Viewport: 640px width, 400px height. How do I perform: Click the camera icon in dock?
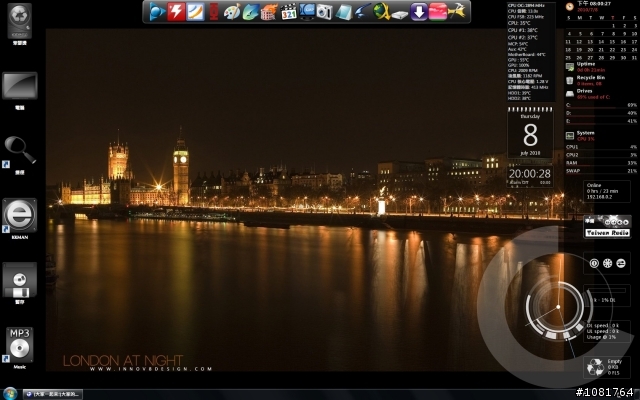[x=324, y=12]
